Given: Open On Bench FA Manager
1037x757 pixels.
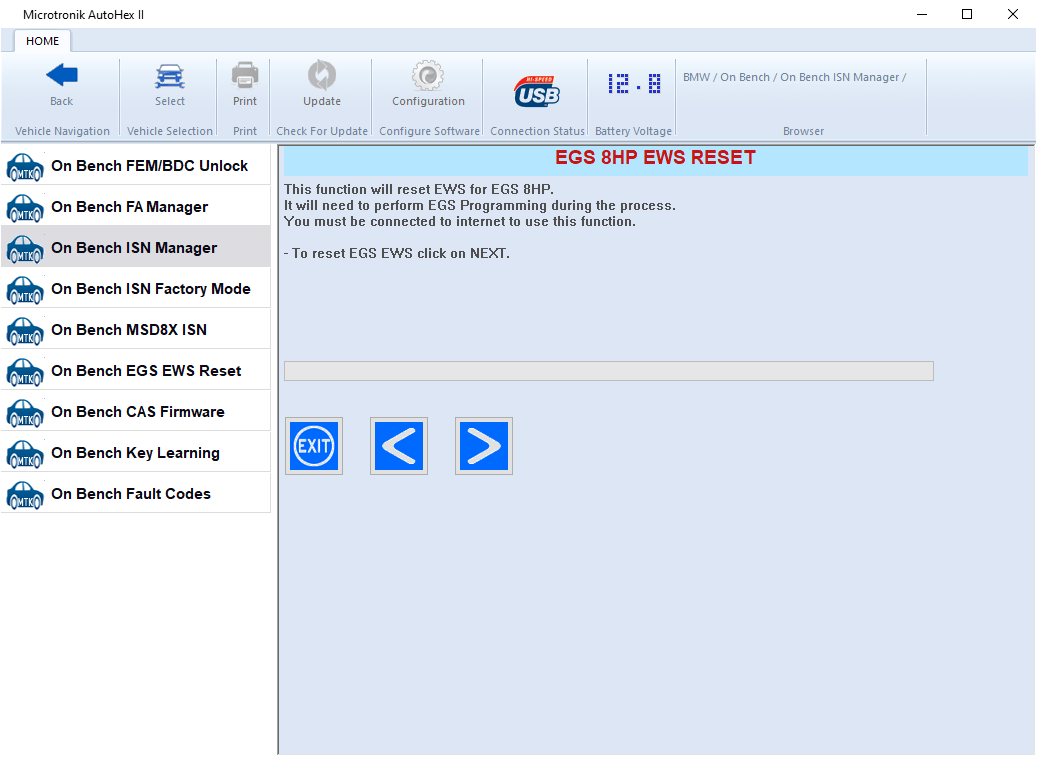Looking at the screenshot, I should point(136,206).
